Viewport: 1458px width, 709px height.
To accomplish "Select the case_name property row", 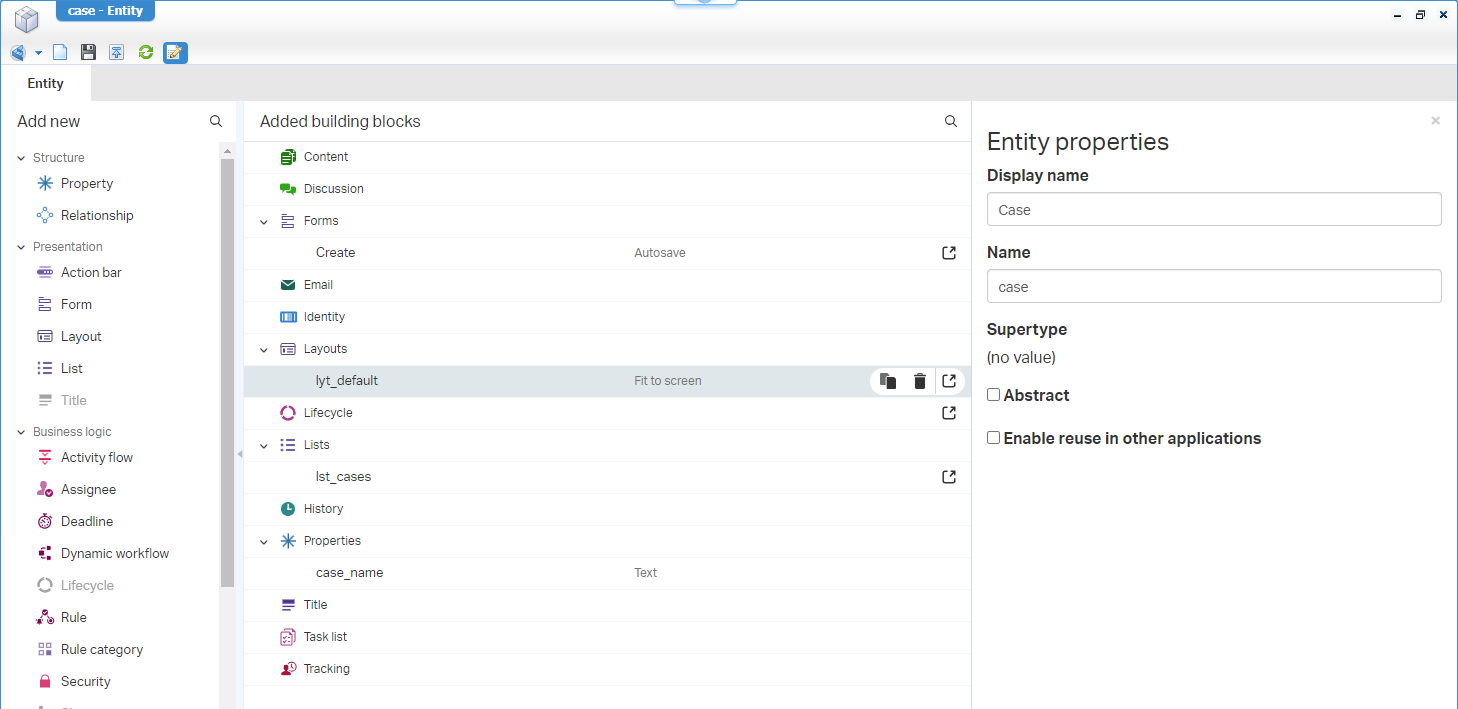I will tap(350, 573).
